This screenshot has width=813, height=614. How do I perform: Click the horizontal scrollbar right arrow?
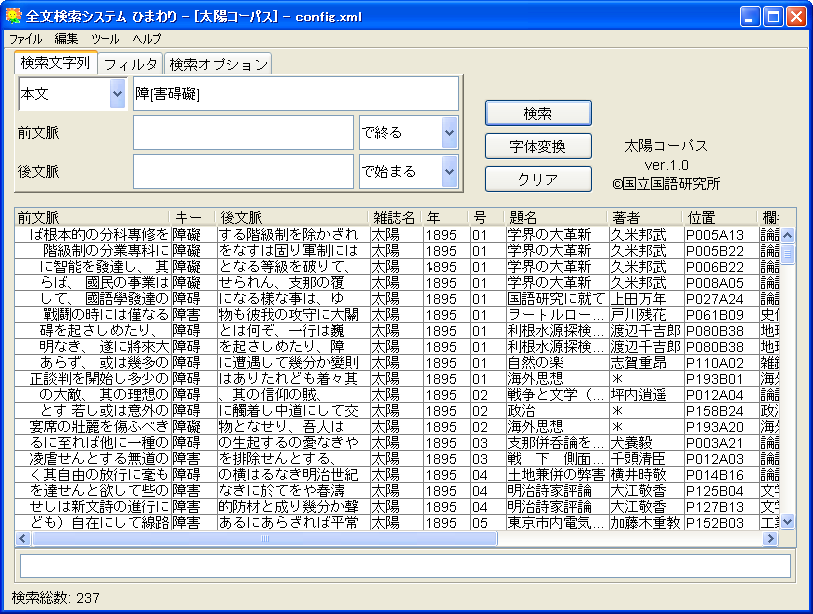click(x=771, y=538)
